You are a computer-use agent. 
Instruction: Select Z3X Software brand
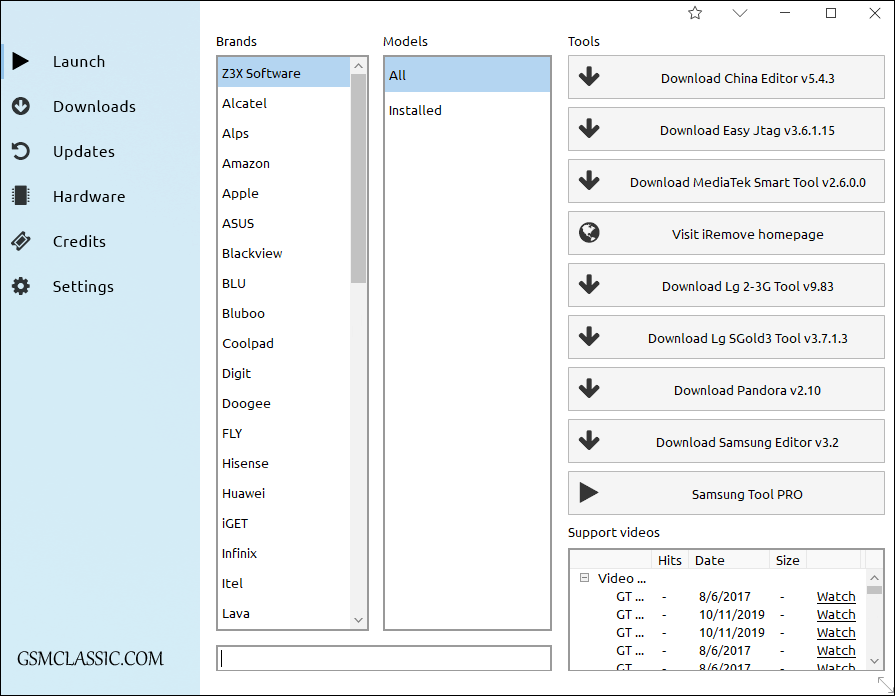(284, 73)
